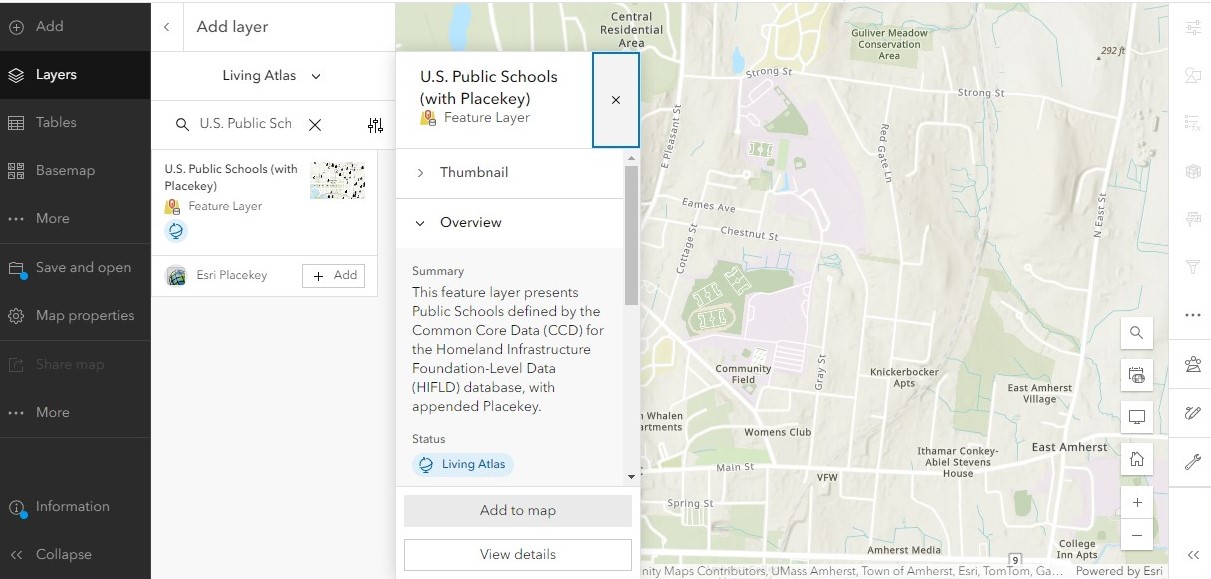Click the Add item in the left sidebar
The height and width of the screenshot is (579, 1211).
click(x=75, y=27)
